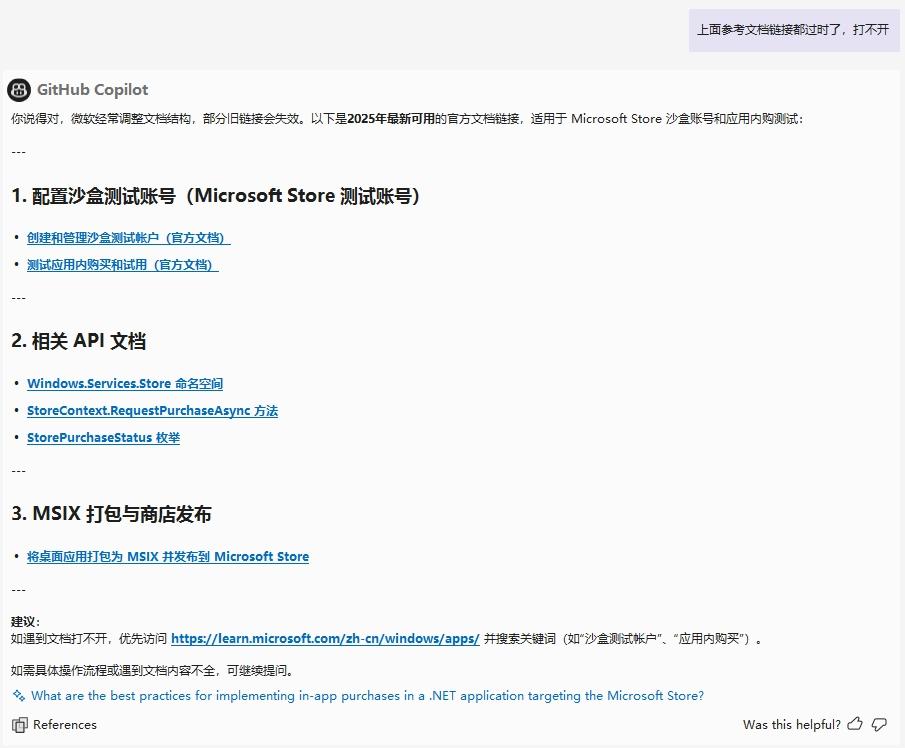Click the Was this helpful text

[791, 724]
